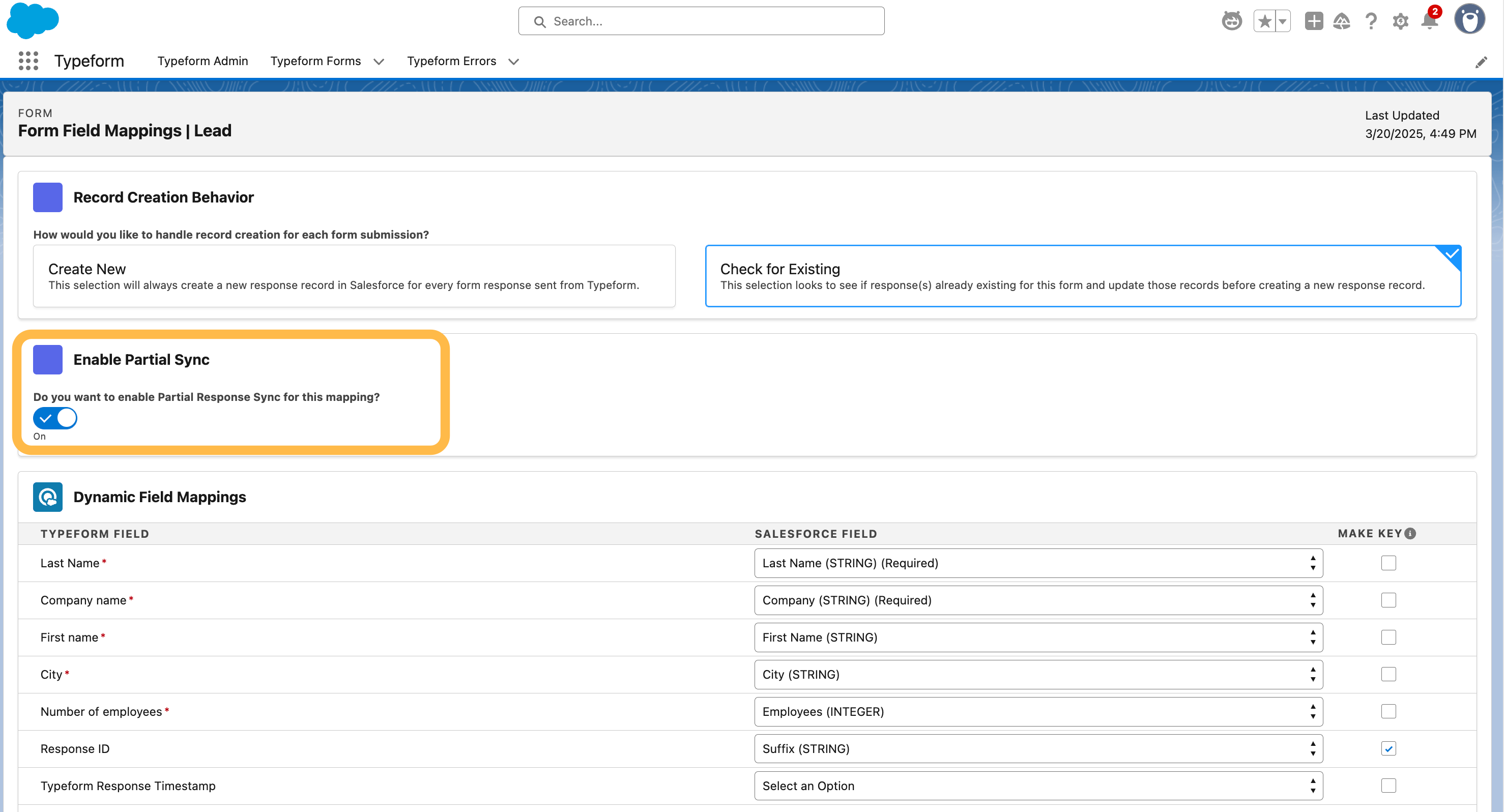The height and width of the screenshot is (812, 1504).
Task: Click the TYPEFORM FIELD column header
Action: pyautogui.click(x=95, y=534)
